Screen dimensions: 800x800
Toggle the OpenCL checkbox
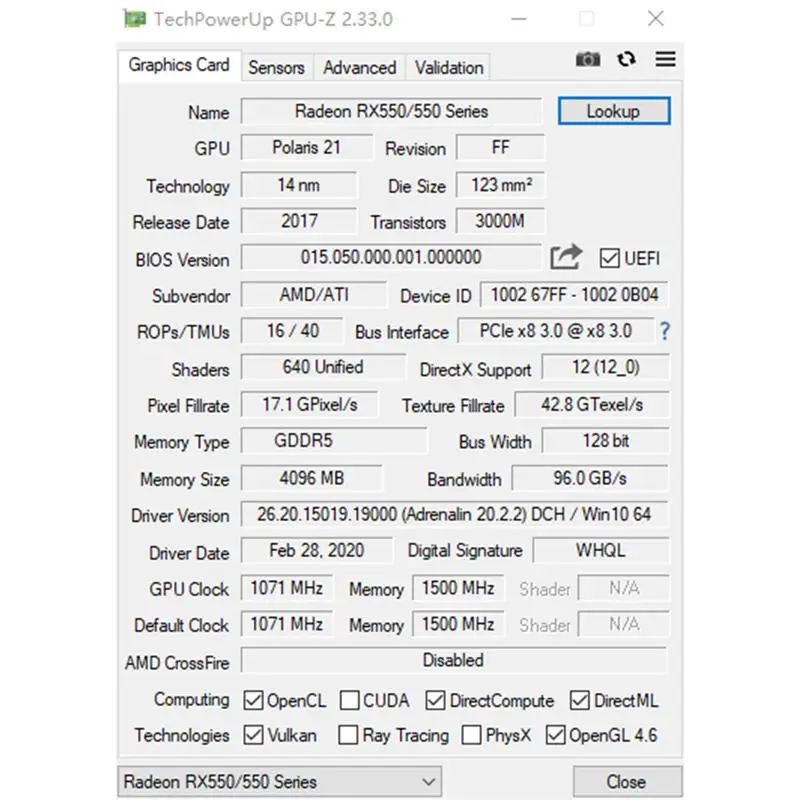(253, 701)
